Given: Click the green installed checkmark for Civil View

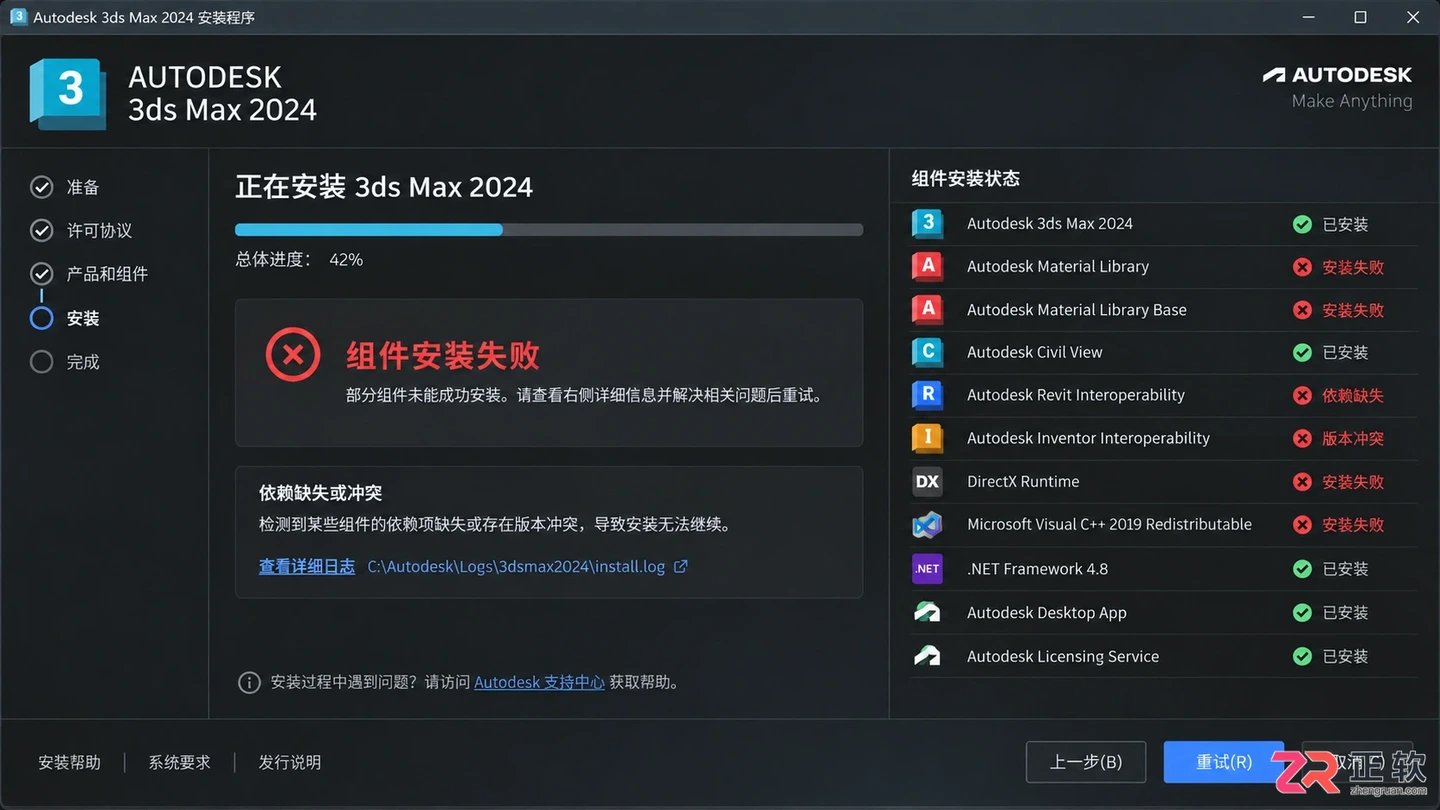Looking at the screenshot, I should coord(1302,352).
